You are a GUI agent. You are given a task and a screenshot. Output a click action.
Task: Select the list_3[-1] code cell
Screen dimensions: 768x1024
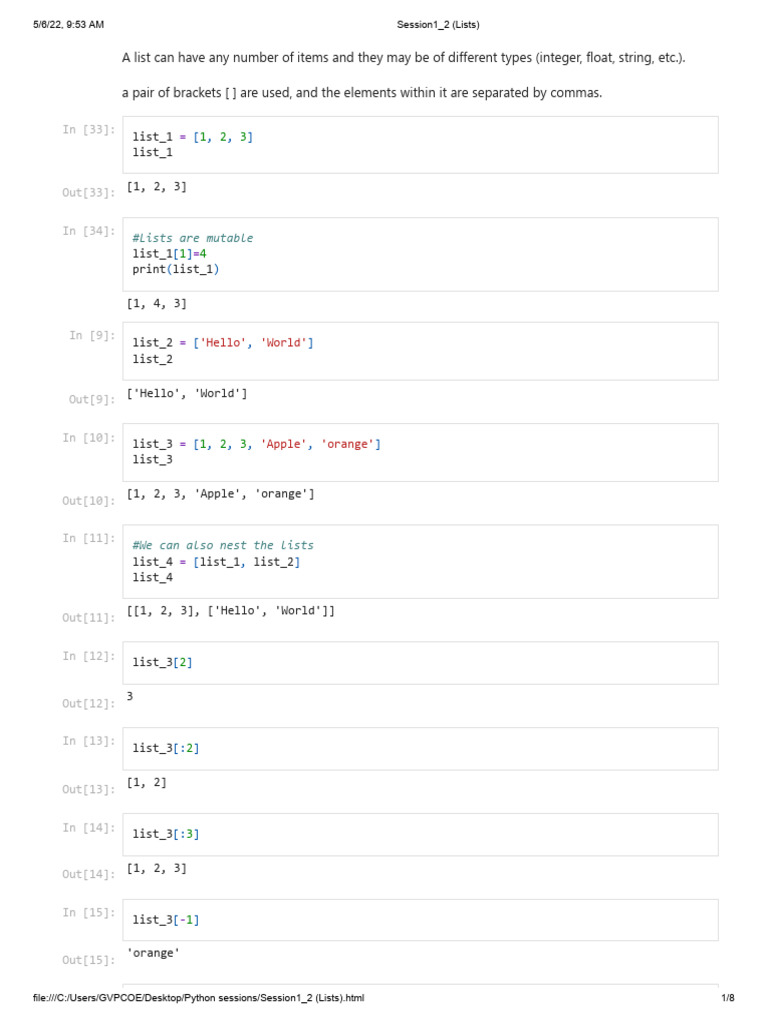[x=420, y=920]
